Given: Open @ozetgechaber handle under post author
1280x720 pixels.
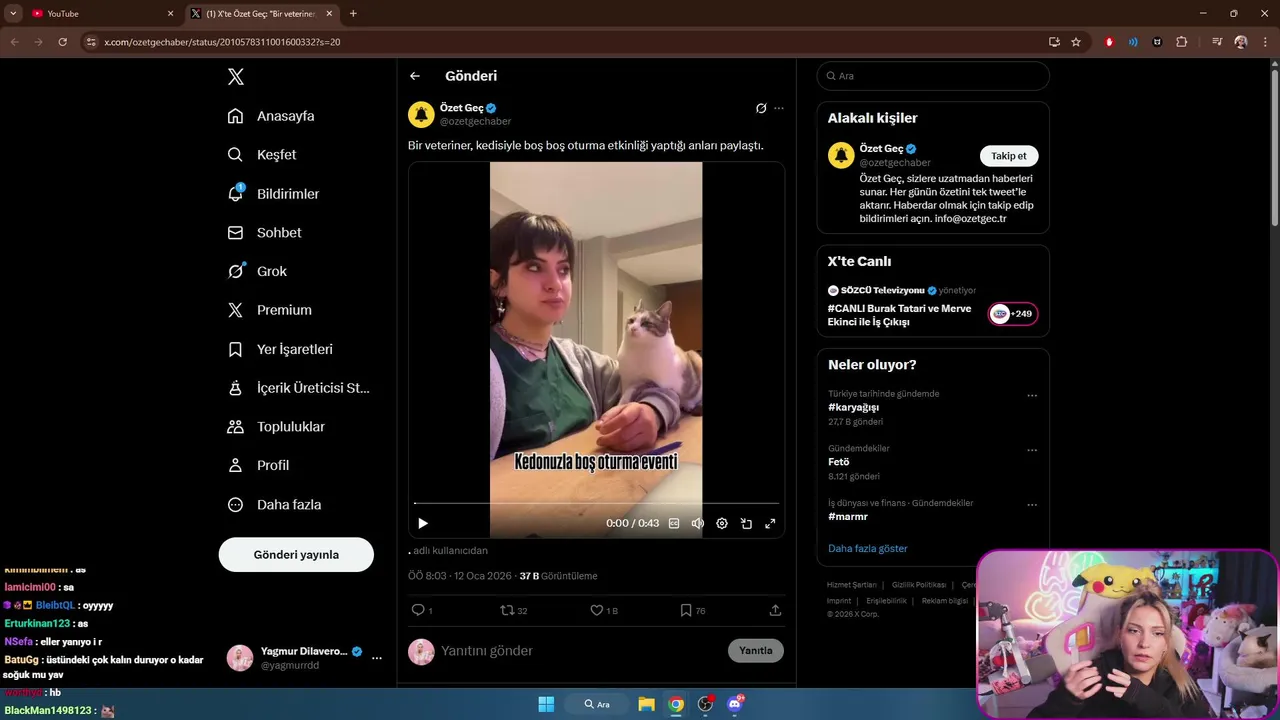Looking at the screenshot, I should 475,122.
